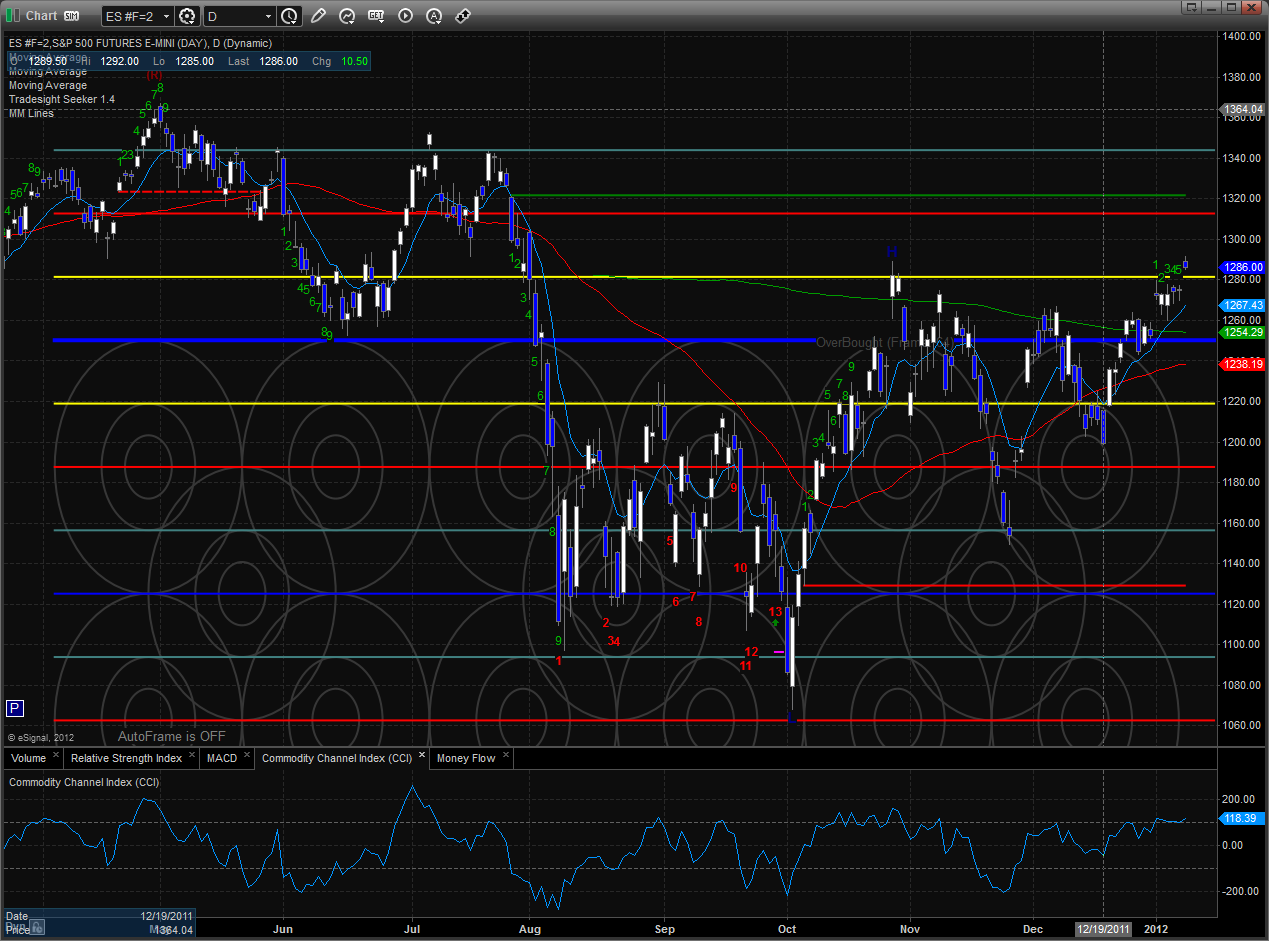Click the Aug label on time axis

[530, 929]
